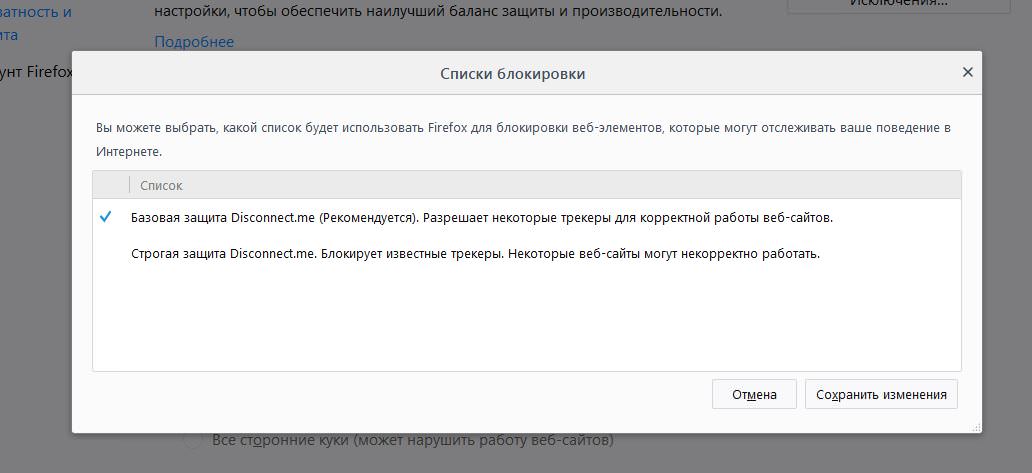The height and width of the screenshot is (473, 1032).
Task: Click the Списки блокировки dialog title
Action: pyautogui.click(x=512, y=74)
